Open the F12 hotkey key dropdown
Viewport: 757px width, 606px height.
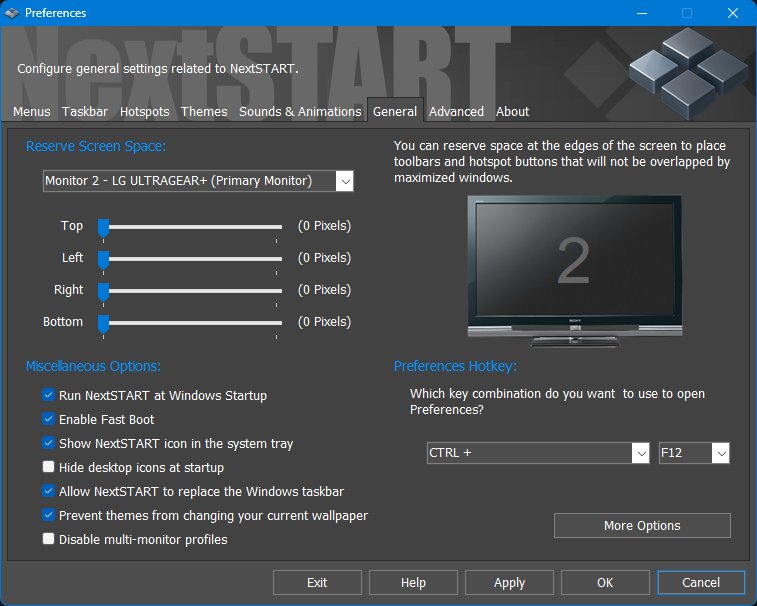pos(694,453)
